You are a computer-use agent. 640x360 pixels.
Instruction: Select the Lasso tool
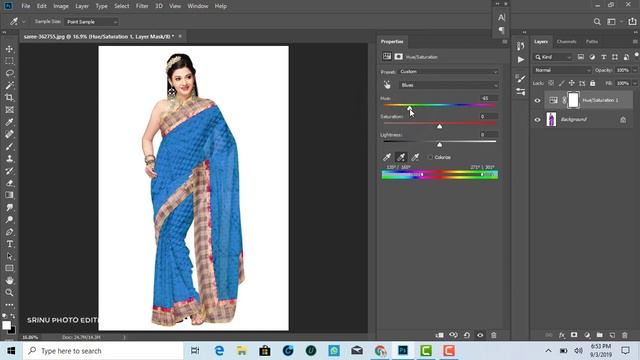tap(9, 73)
